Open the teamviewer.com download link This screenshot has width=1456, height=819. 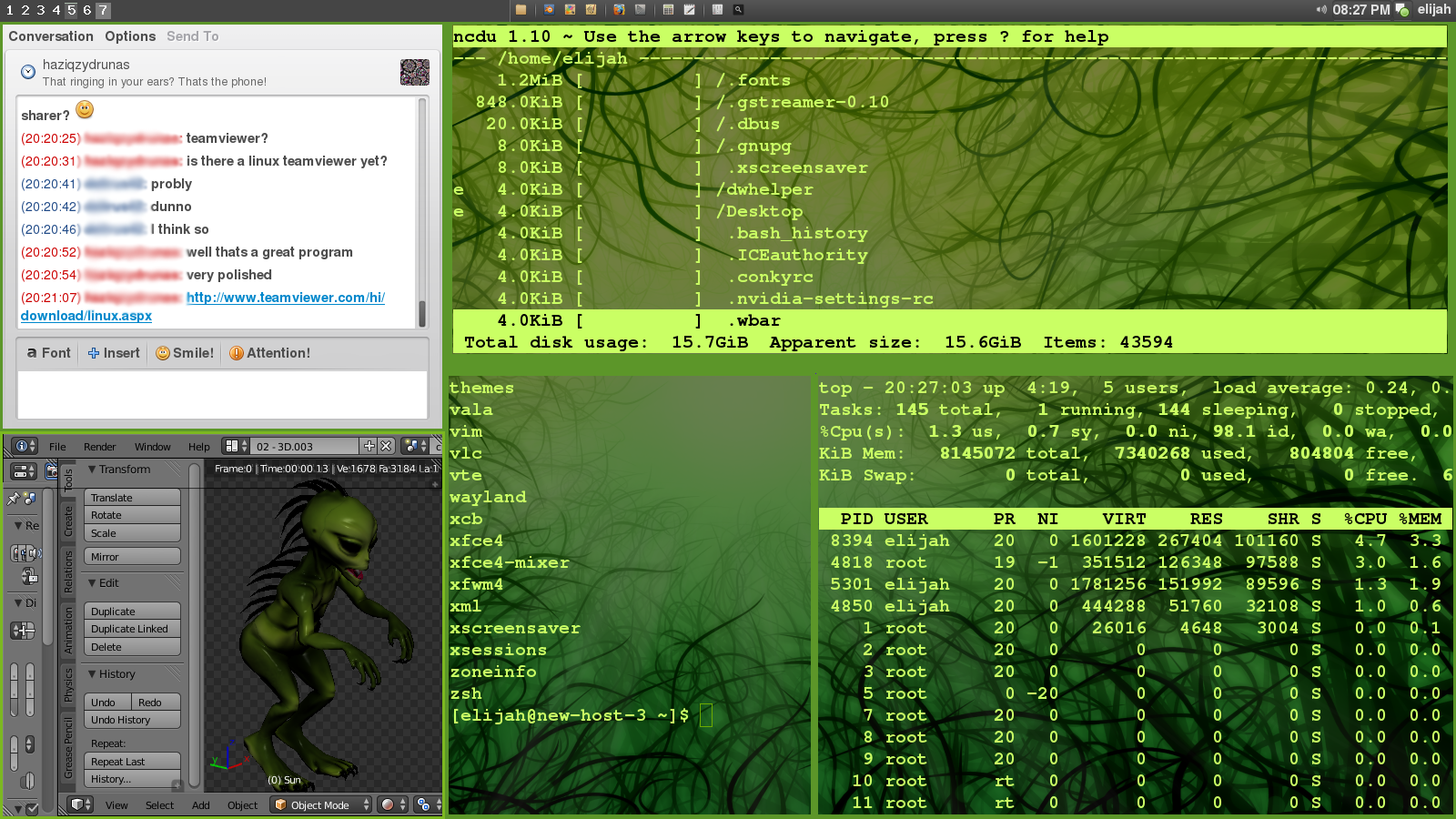pyautogui.click(x=286, y=298)
